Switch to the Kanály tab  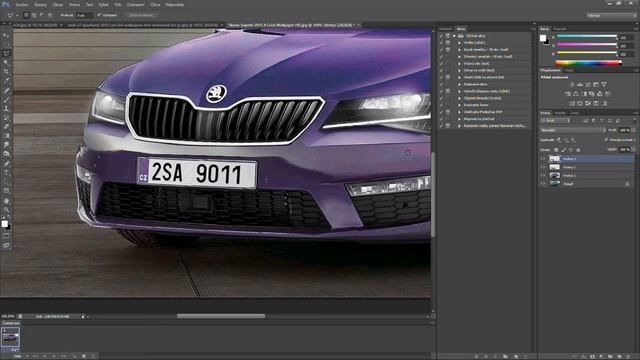coord(560,113)
